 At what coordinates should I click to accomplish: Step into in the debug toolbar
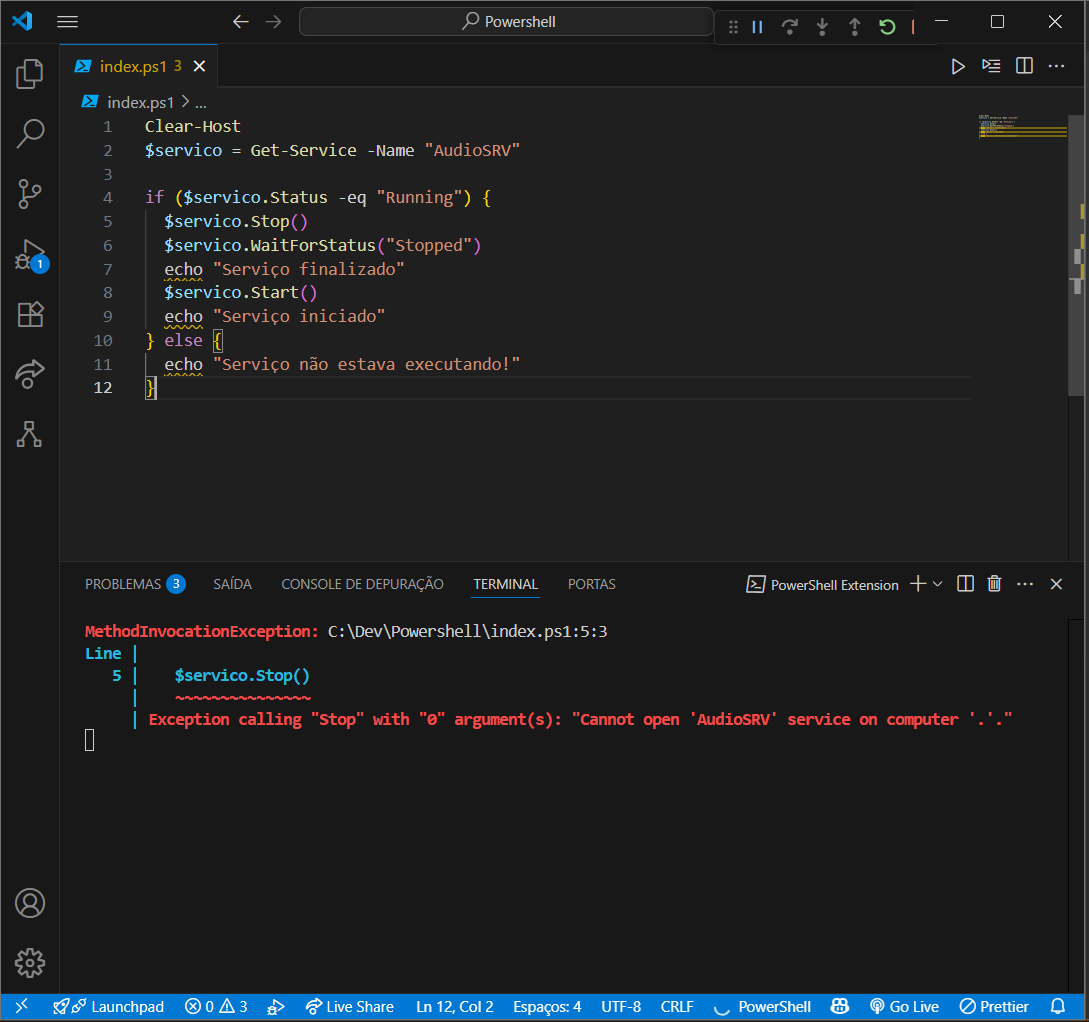(822, 27)
